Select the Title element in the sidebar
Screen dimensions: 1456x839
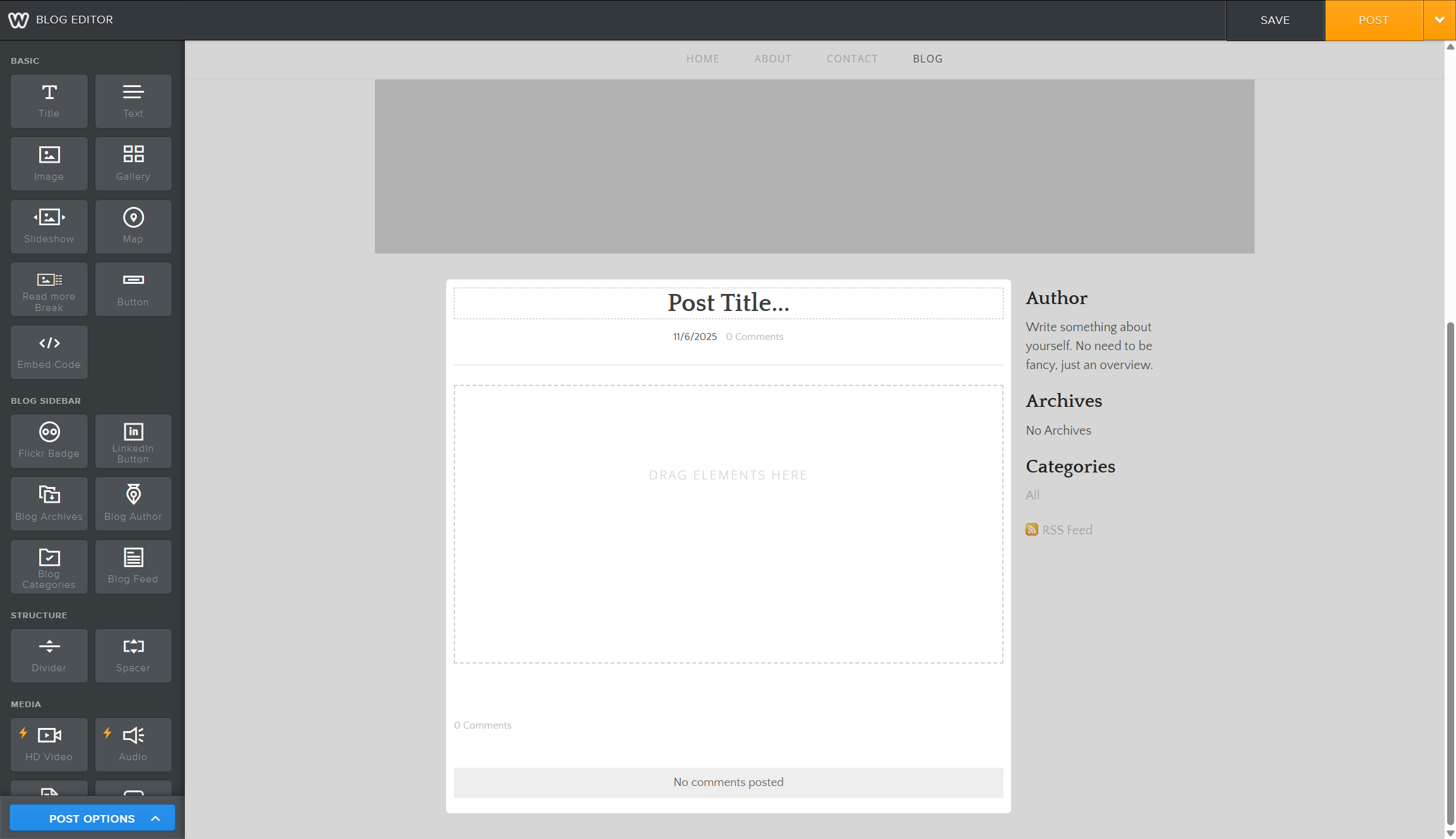(49, 101)
